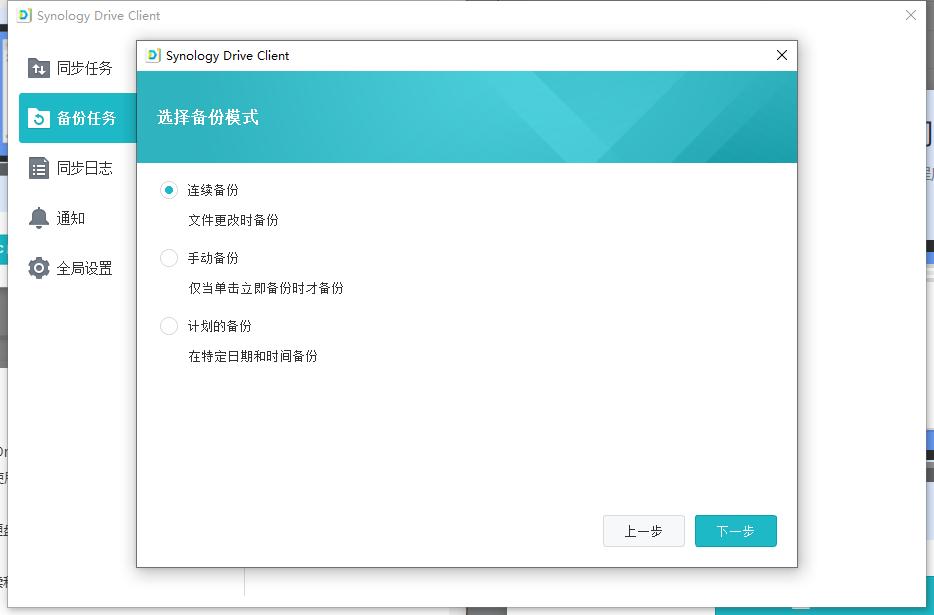The image size is (934, 615).
Task: Click the Synology Drive logo on the main window
Action: coord(21,15)
